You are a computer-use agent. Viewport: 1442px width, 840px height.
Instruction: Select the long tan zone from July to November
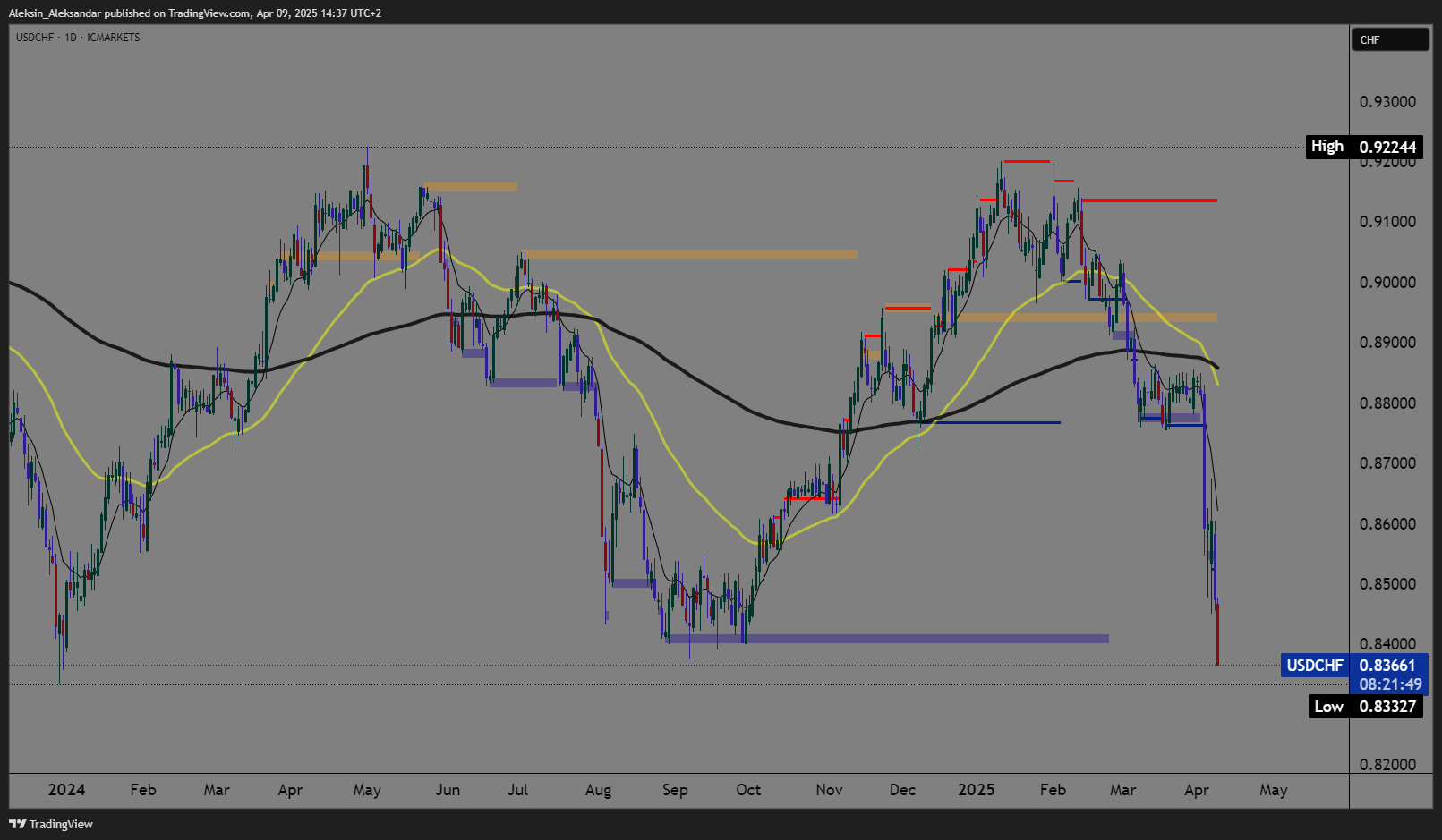tap(691, 255)
